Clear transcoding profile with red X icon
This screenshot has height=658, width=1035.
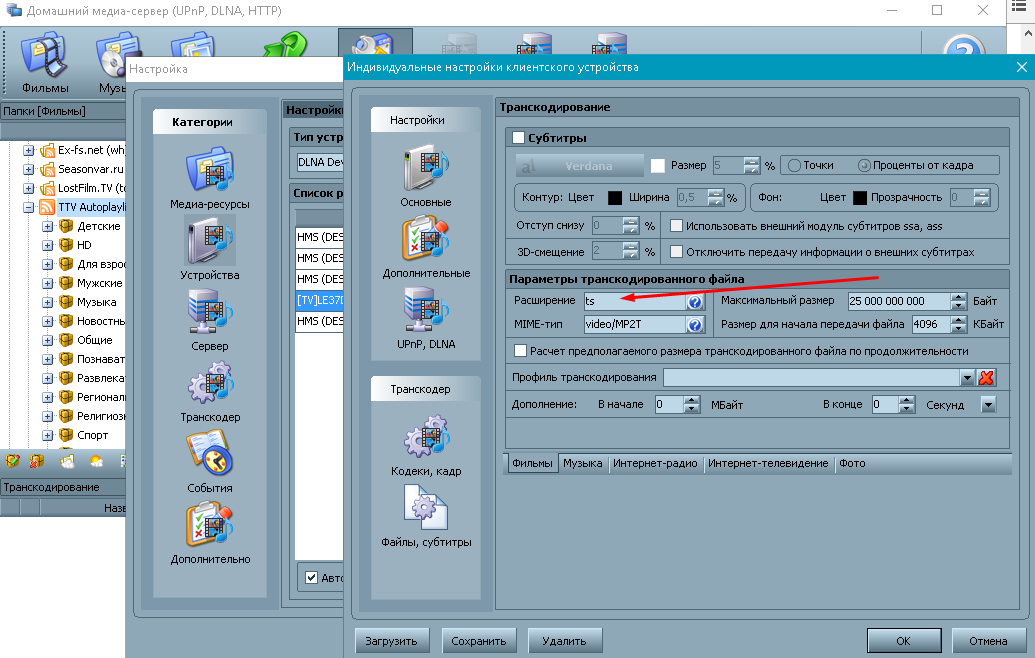click(986, 378)
